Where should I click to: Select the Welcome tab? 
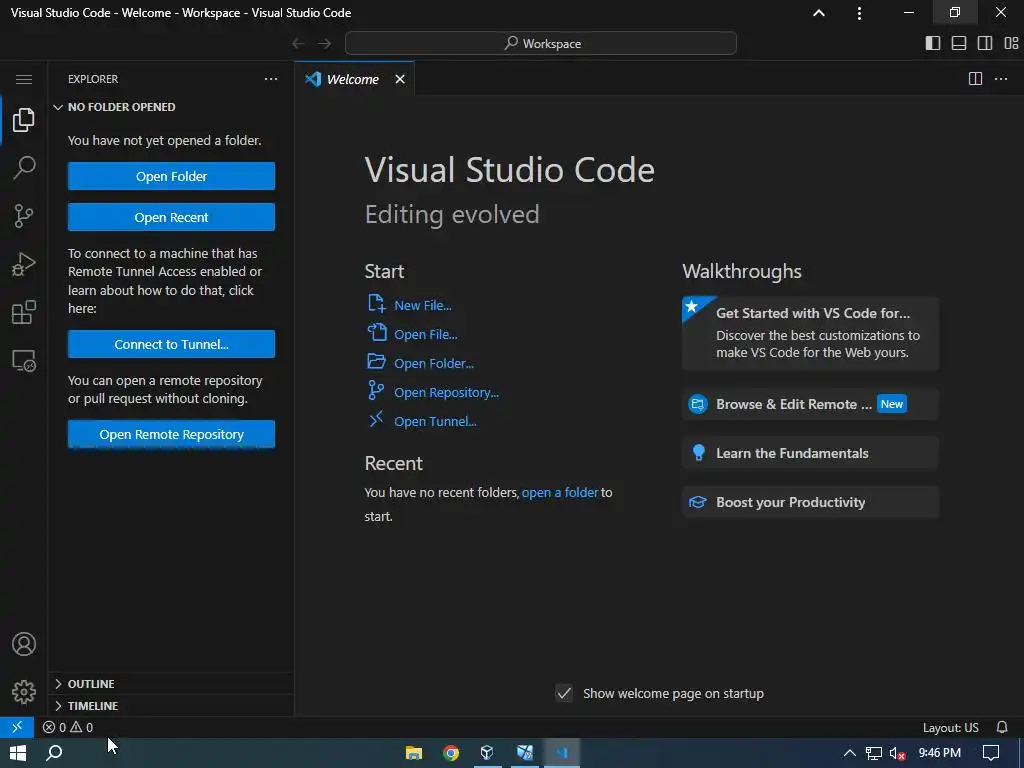(x=354, y=79)
